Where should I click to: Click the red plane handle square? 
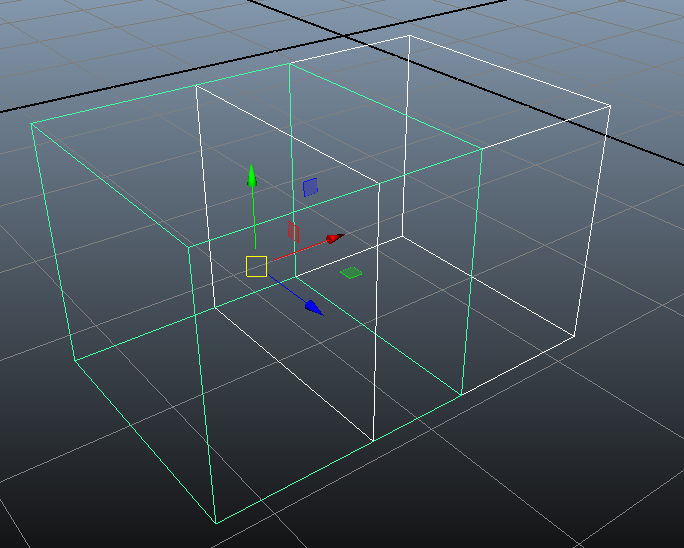293,231
